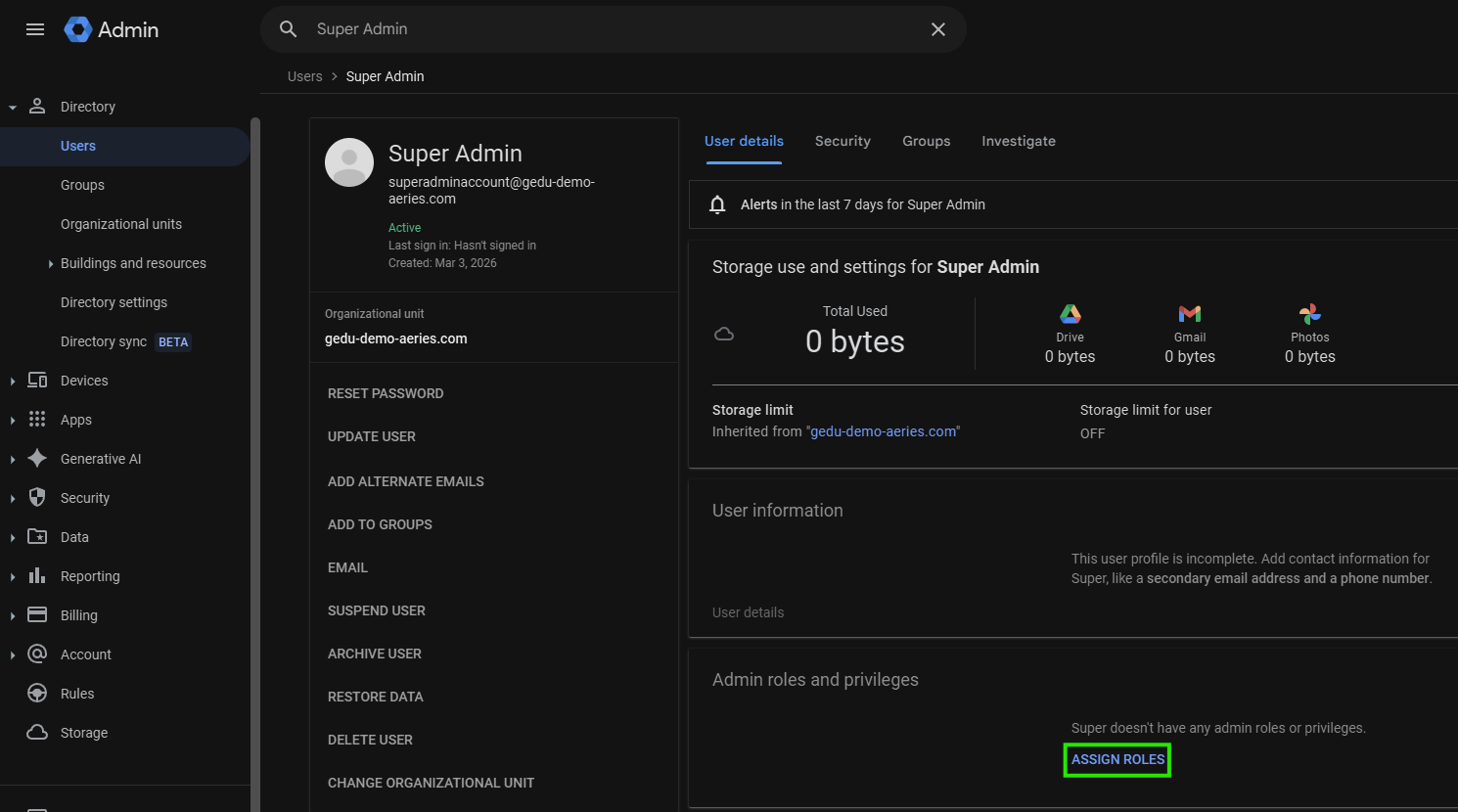Switch to the Security tab
The height and width of the screenshot is (812, 1458).
tap(843, 141)
